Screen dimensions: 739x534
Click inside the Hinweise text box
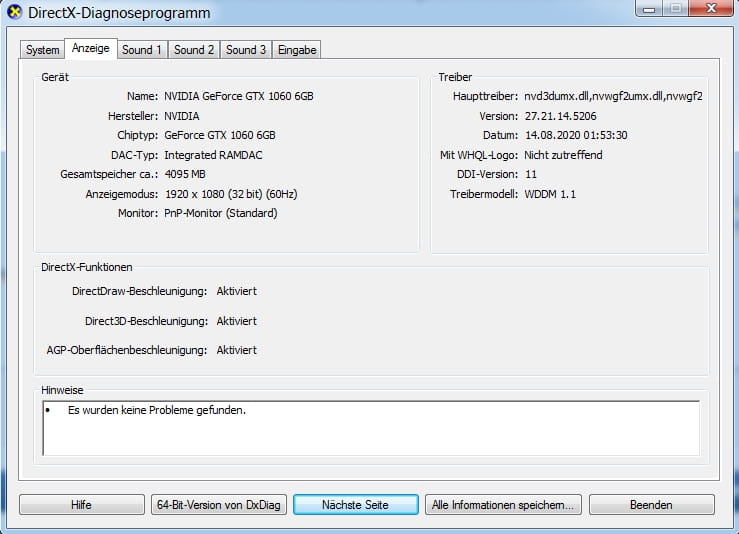(x=370, y=428)
